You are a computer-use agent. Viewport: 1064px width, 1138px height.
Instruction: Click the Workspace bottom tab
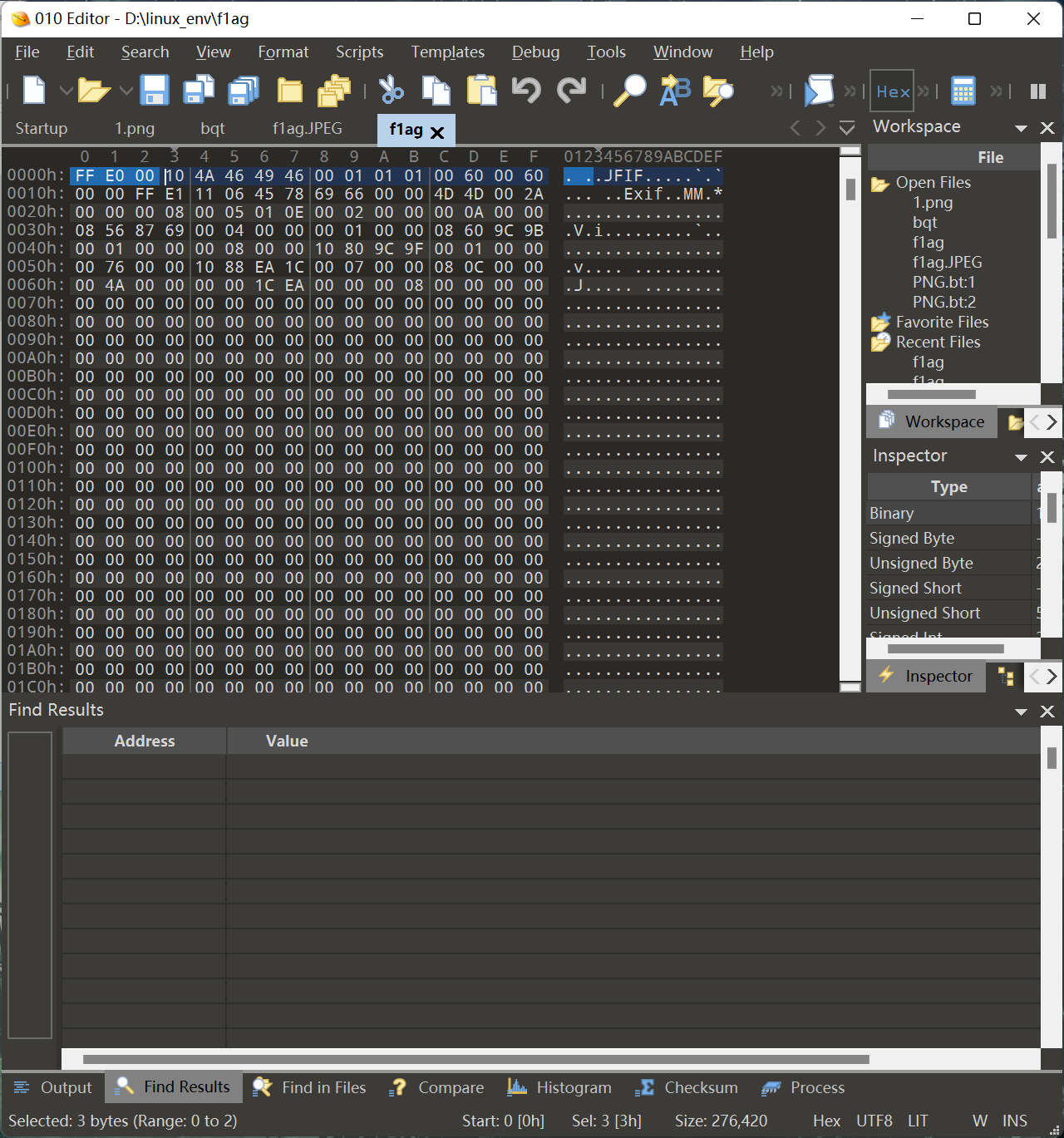(x=933, y=421)
